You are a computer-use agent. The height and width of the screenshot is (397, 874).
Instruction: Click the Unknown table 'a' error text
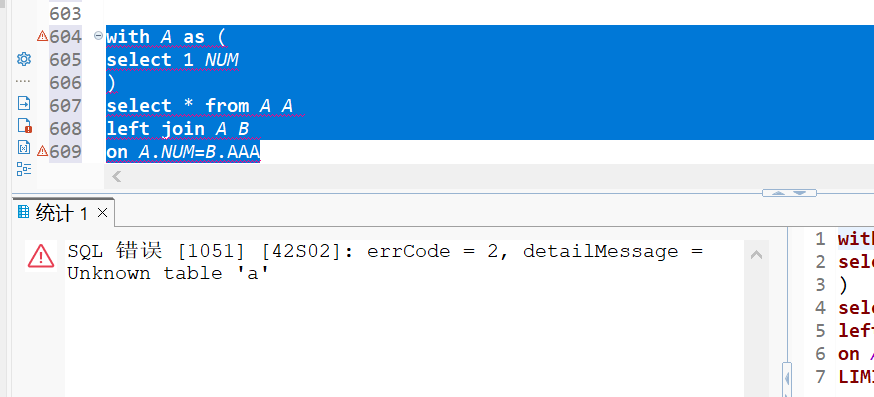point(168,273)
